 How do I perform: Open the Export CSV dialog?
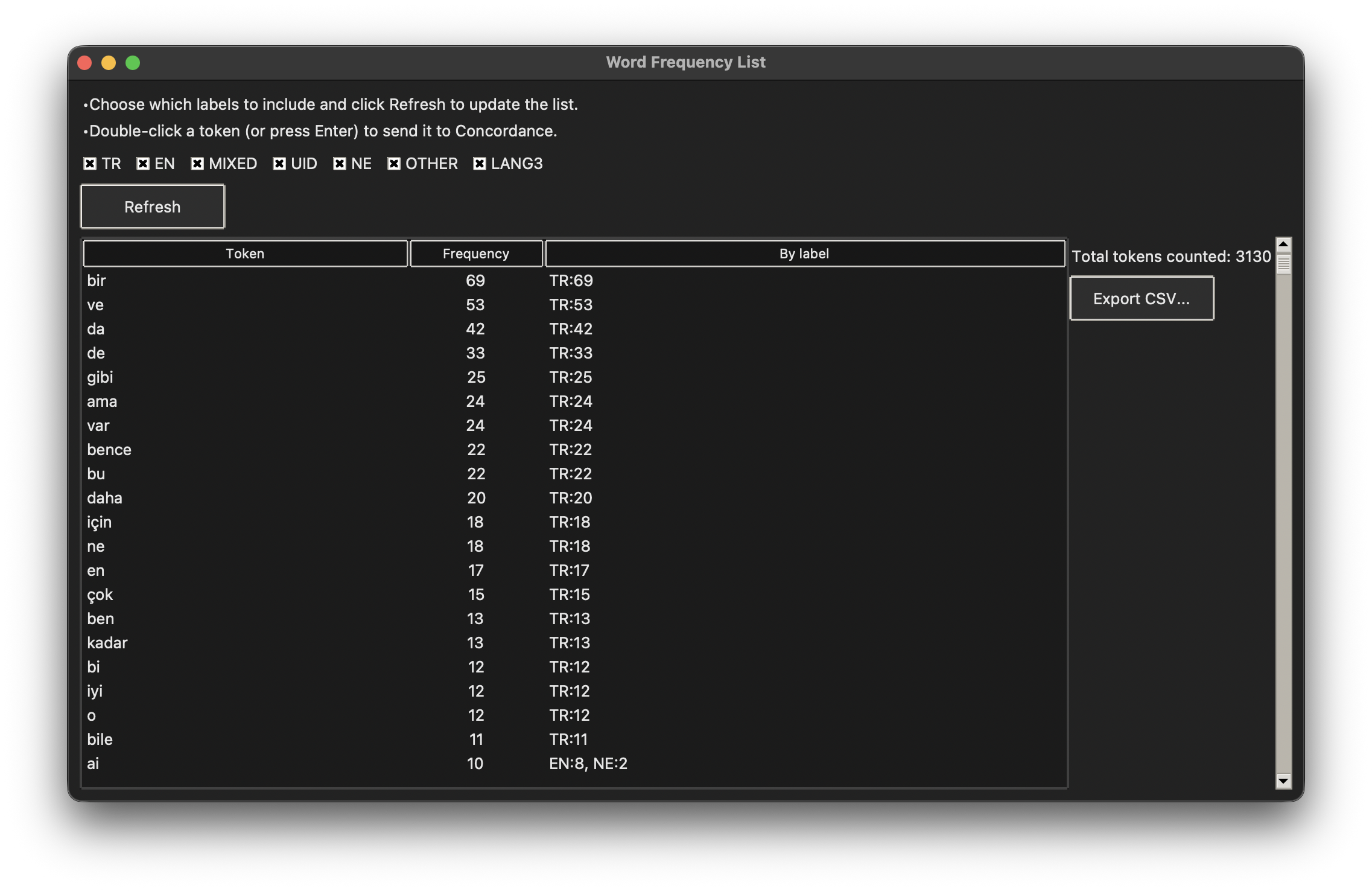pyautogui.click(x=1141, y=298)
